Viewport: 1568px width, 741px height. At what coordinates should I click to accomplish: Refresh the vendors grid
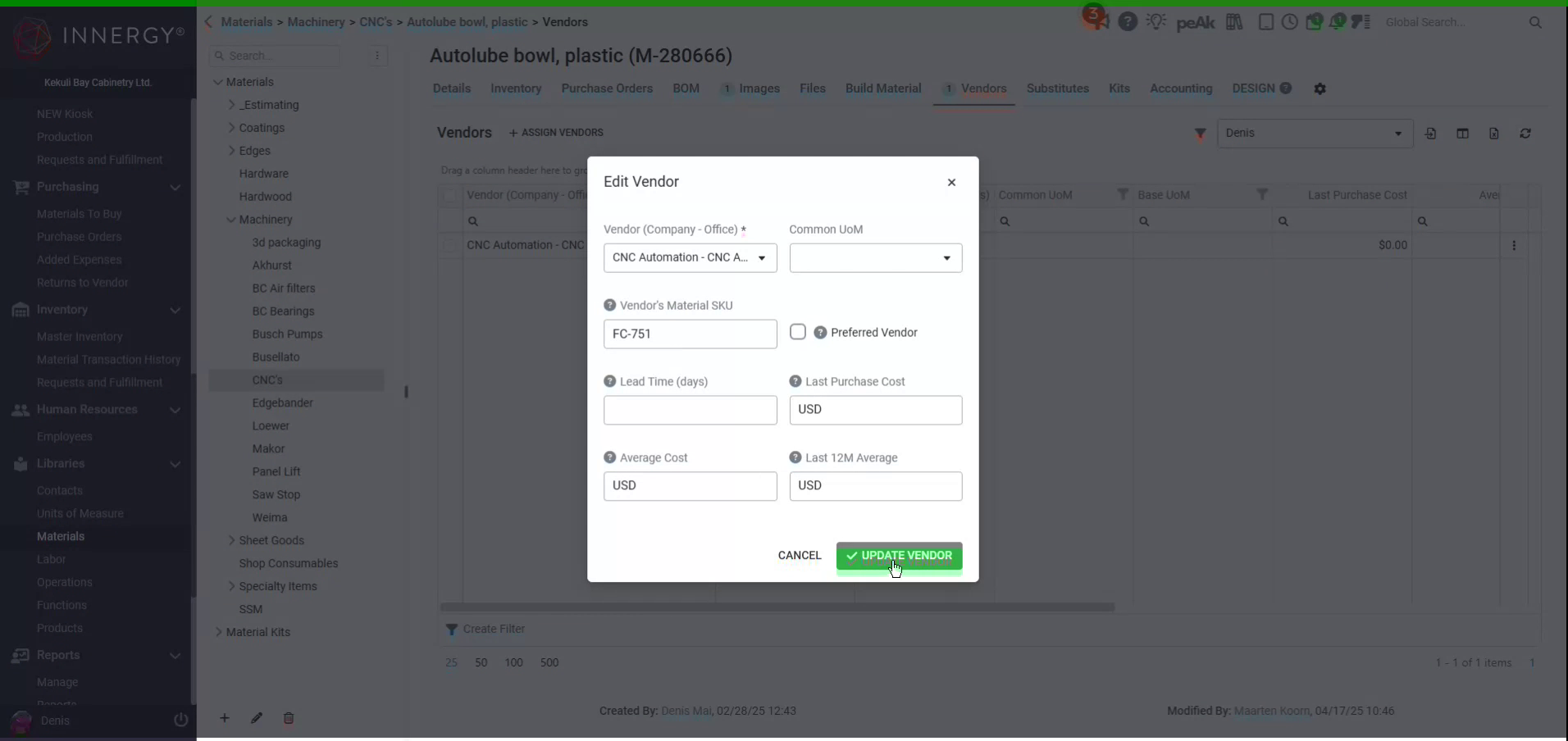tap(1525, 133)
